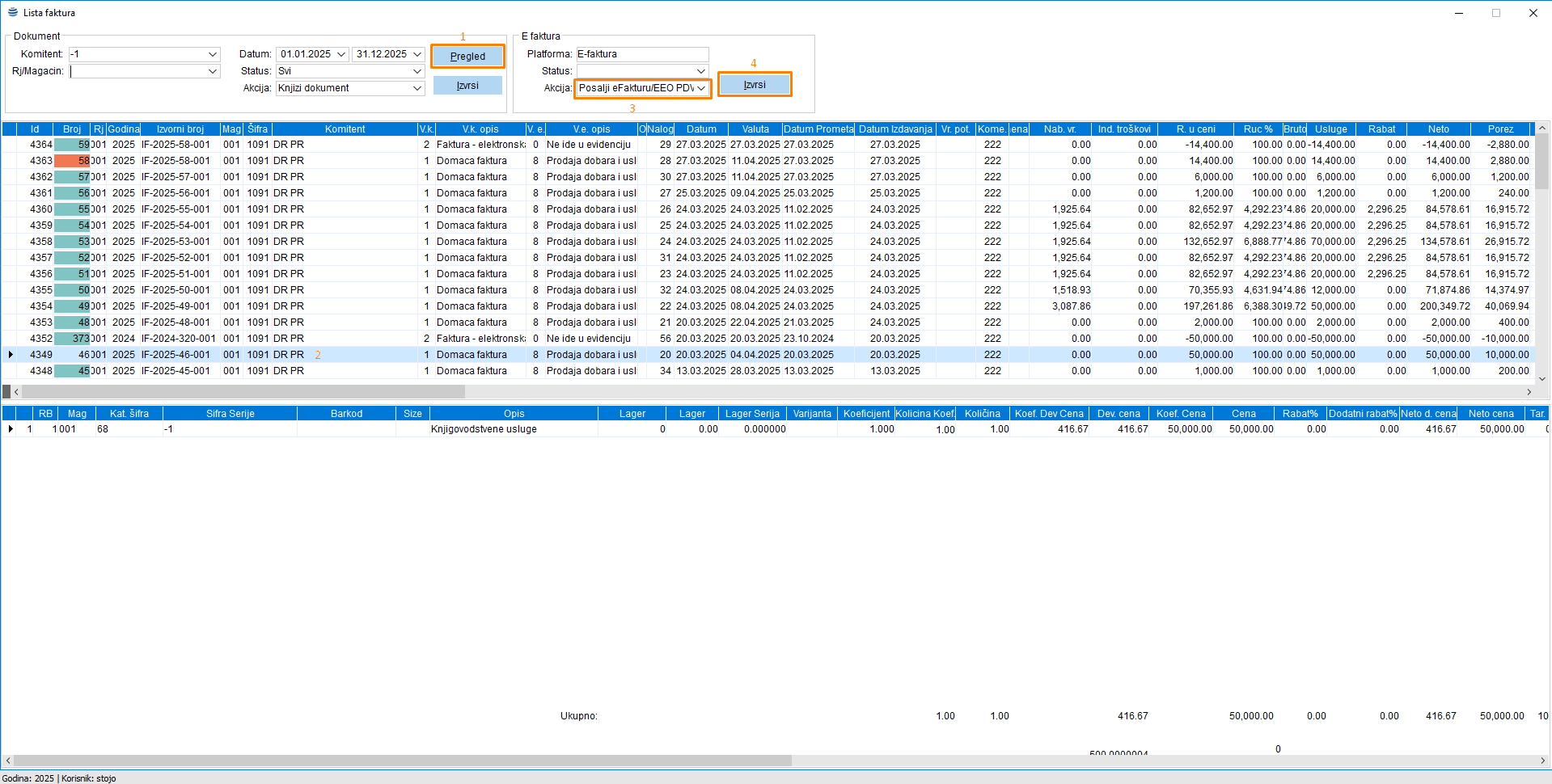Open the E faktura Akcija dropdown
The height and width of the screenshot is (784, 1552).
pyautogui.click(x=701, y=88)
